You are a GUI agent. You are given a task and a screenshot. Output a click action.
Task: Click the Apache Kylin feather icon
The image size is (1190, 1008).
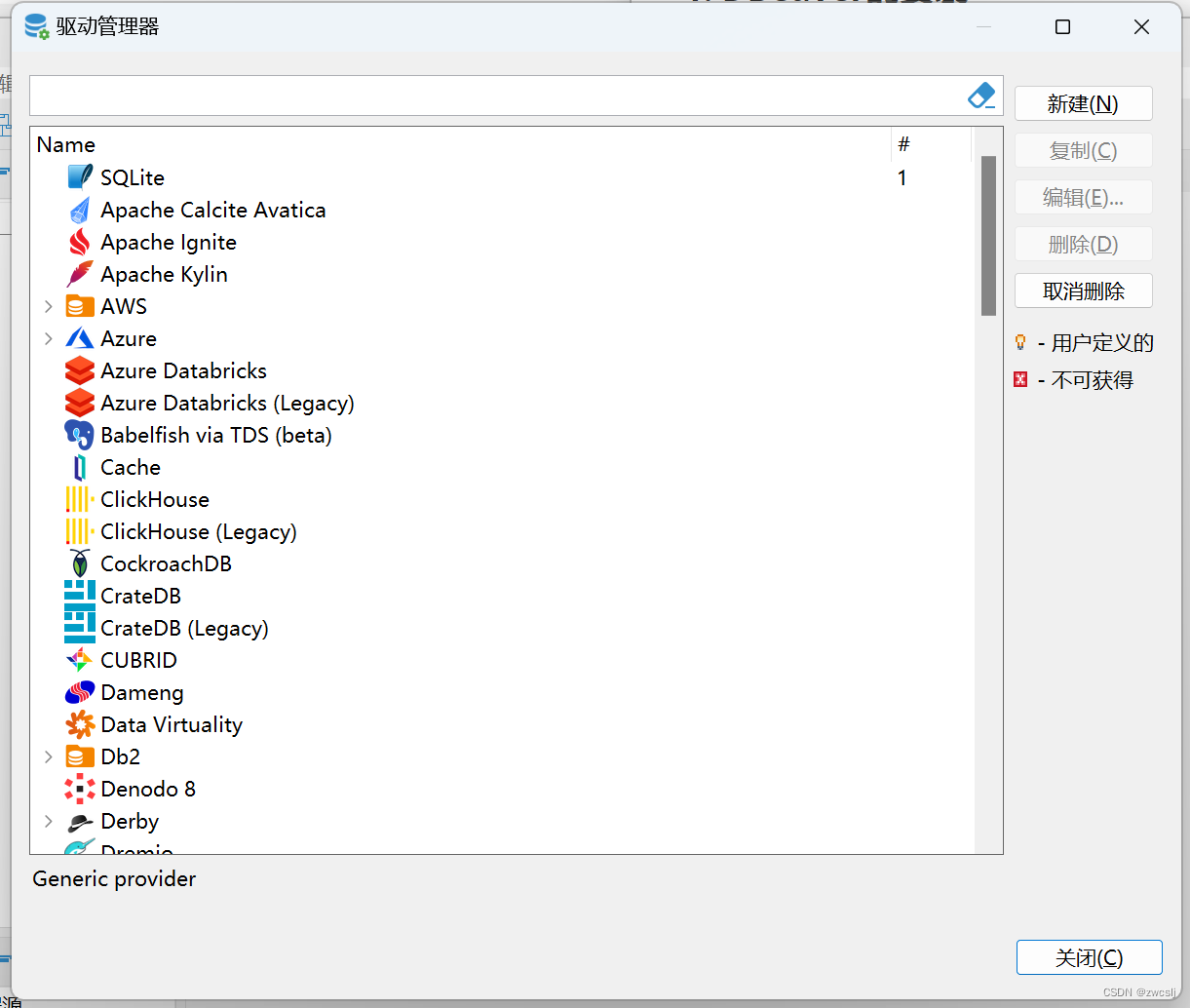pos(80,274)
